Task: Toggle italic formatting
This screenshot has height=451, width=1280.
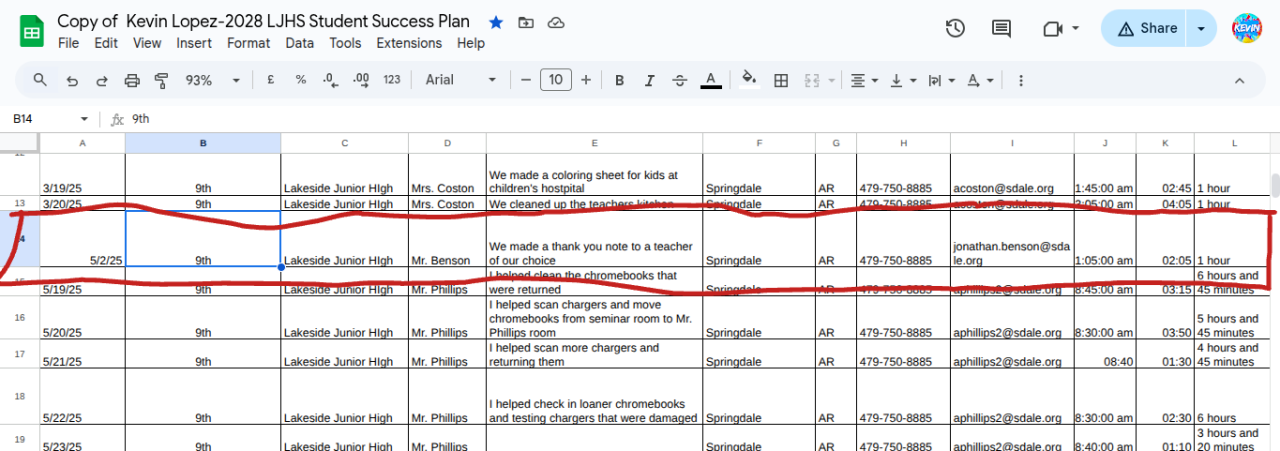Action: [650, 80]
